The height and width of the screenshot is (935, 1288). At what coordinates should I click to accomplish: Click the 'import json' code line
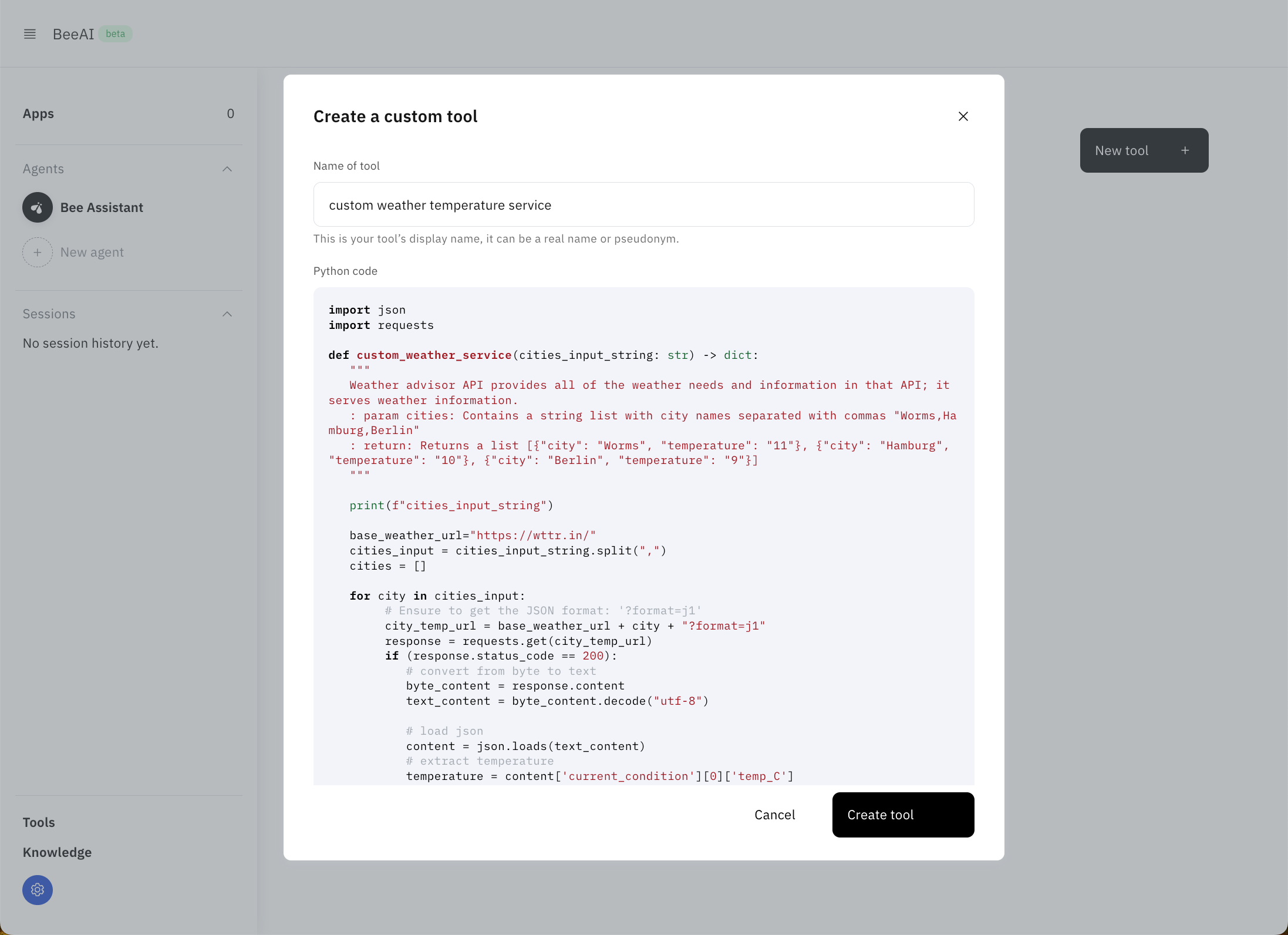pos(367,310)
